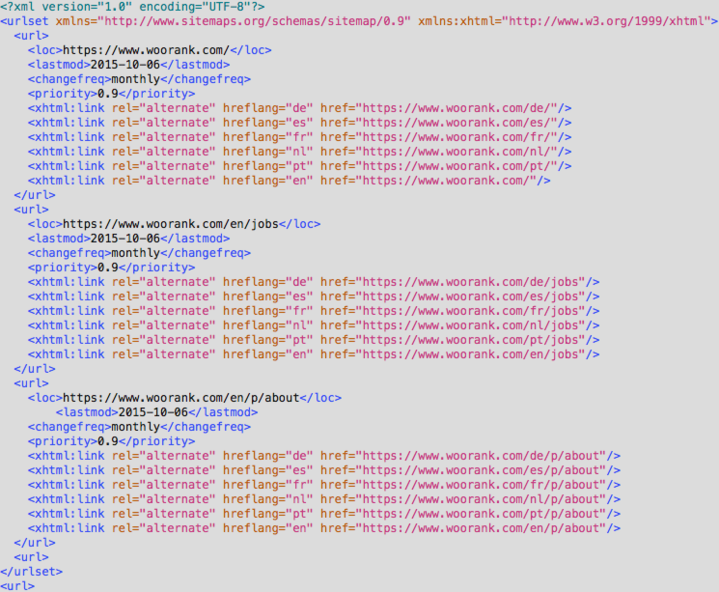
Task: Click the indented lastmod date in about entry
Action: coord(153,412)
